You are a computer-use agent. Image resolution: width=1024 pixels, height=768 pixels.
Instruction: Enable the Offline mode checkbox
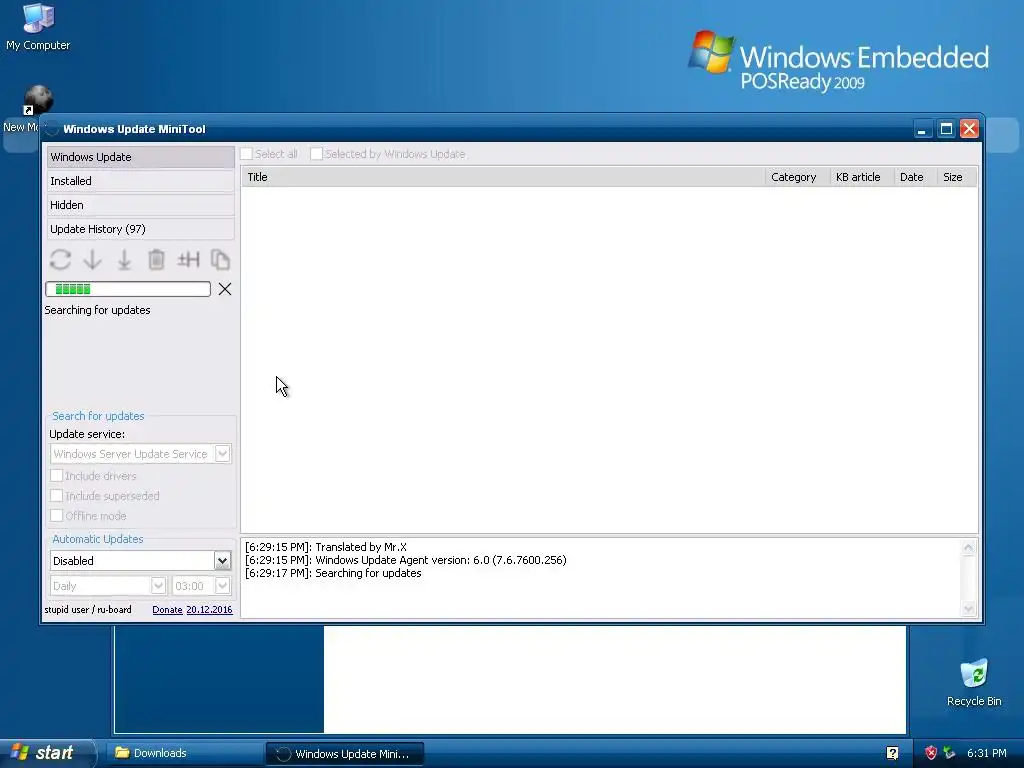(x=57, y=516)
